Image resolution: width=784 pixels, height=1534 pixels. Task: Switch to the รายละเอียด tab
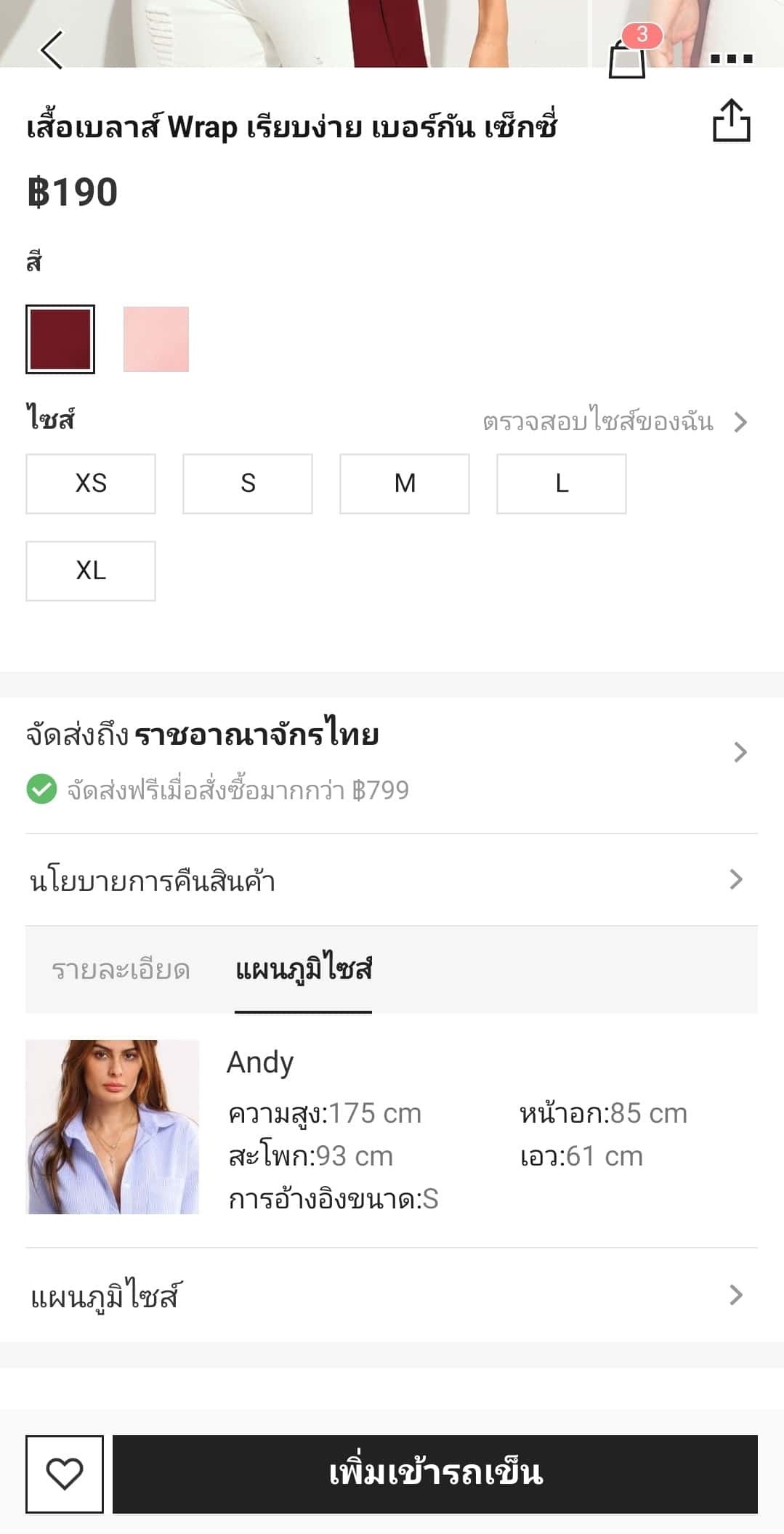pos(121,969)
